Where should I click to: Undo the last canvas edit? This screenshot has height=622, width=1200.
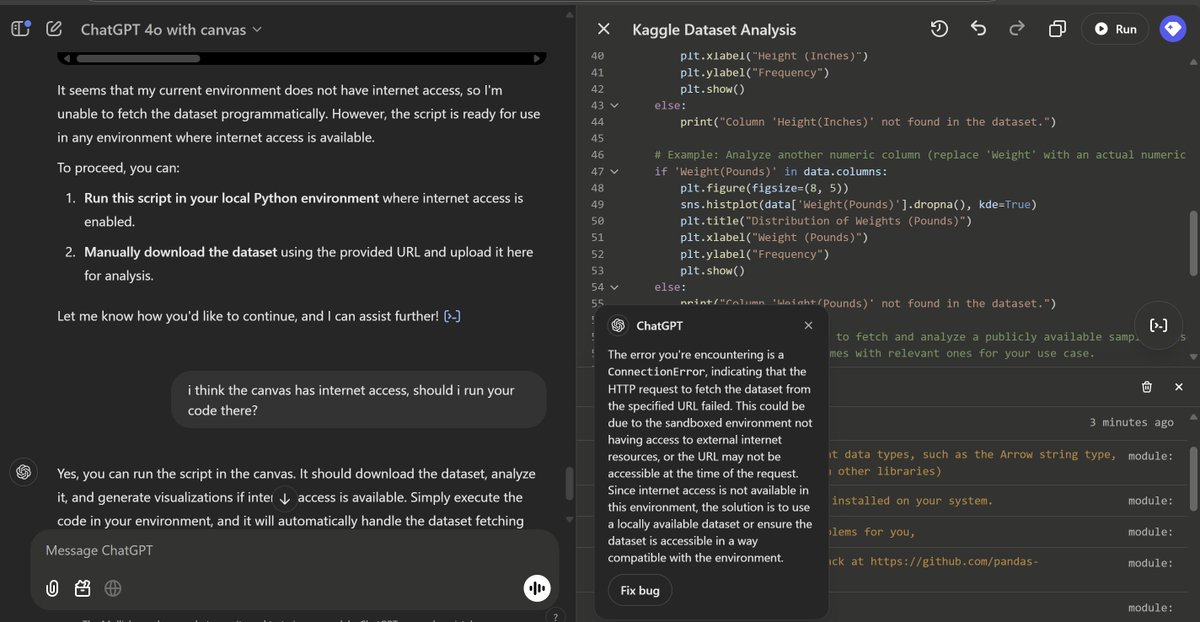tap(979, 29)
